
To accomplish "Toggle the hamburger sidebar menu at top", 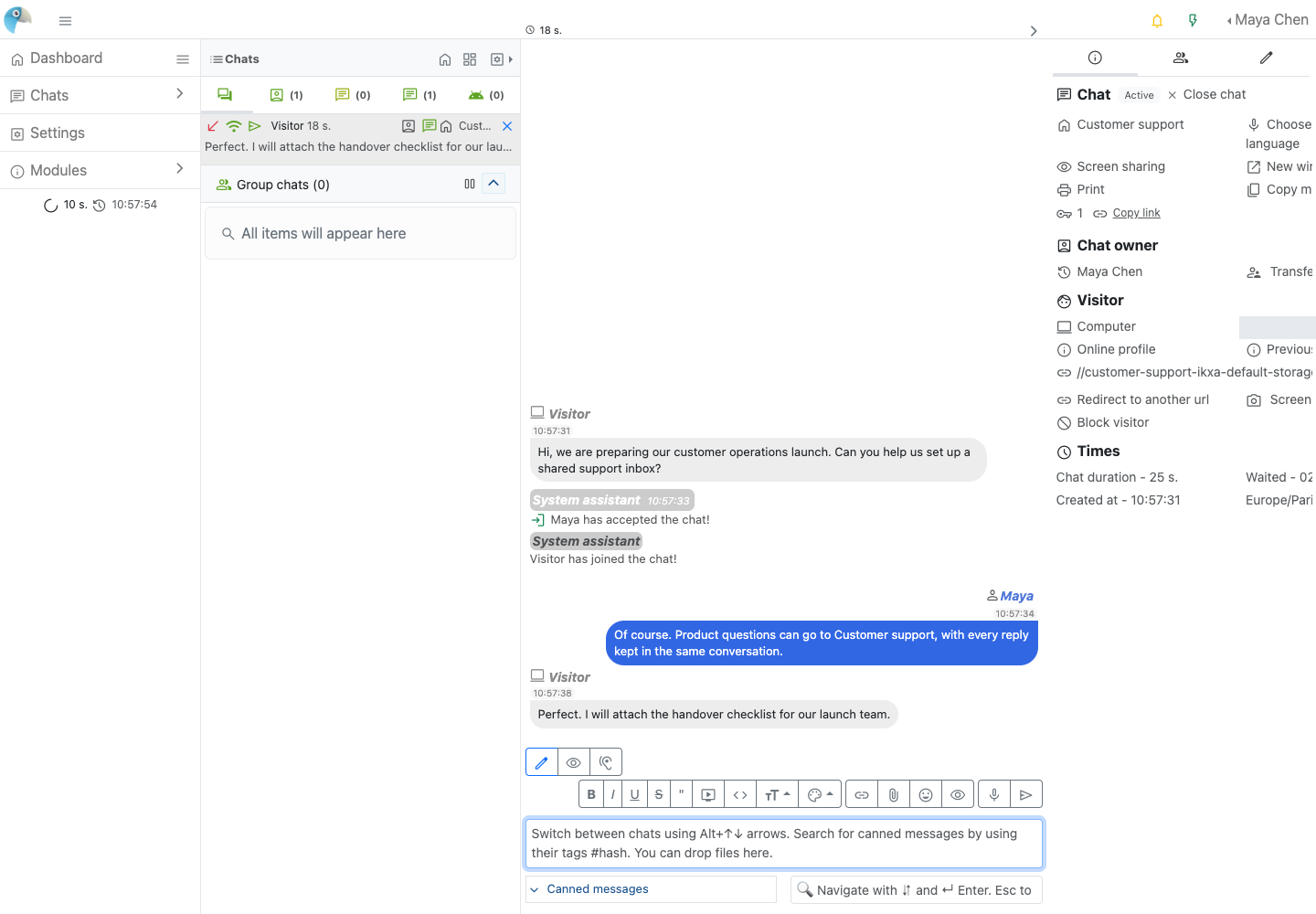I will (65, 20).
